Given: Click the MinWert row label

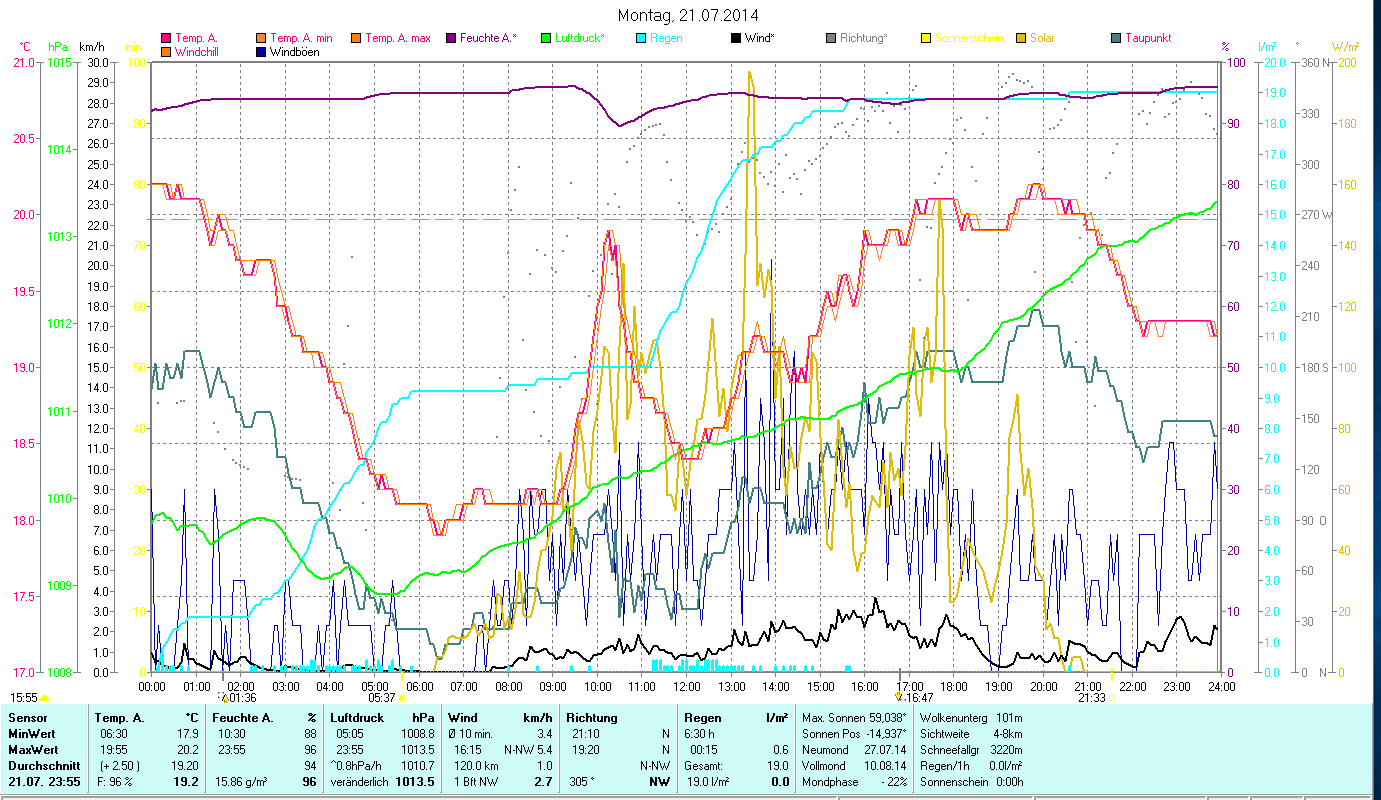Looking at the screenshot, I should [x=32, y=734].
